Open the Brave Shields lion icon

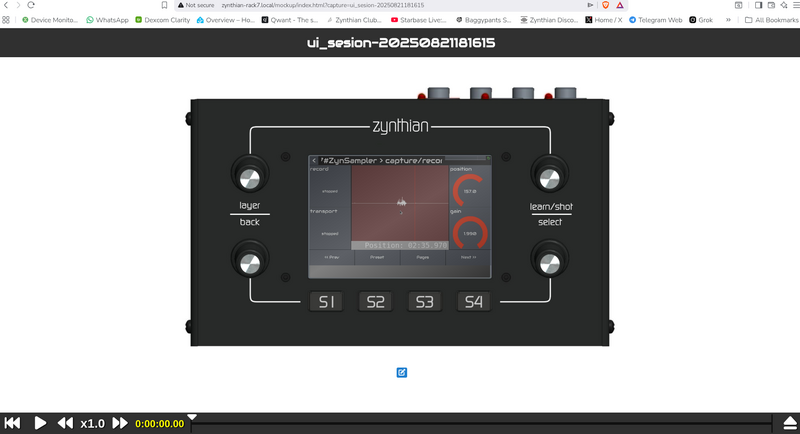[605, 5]
